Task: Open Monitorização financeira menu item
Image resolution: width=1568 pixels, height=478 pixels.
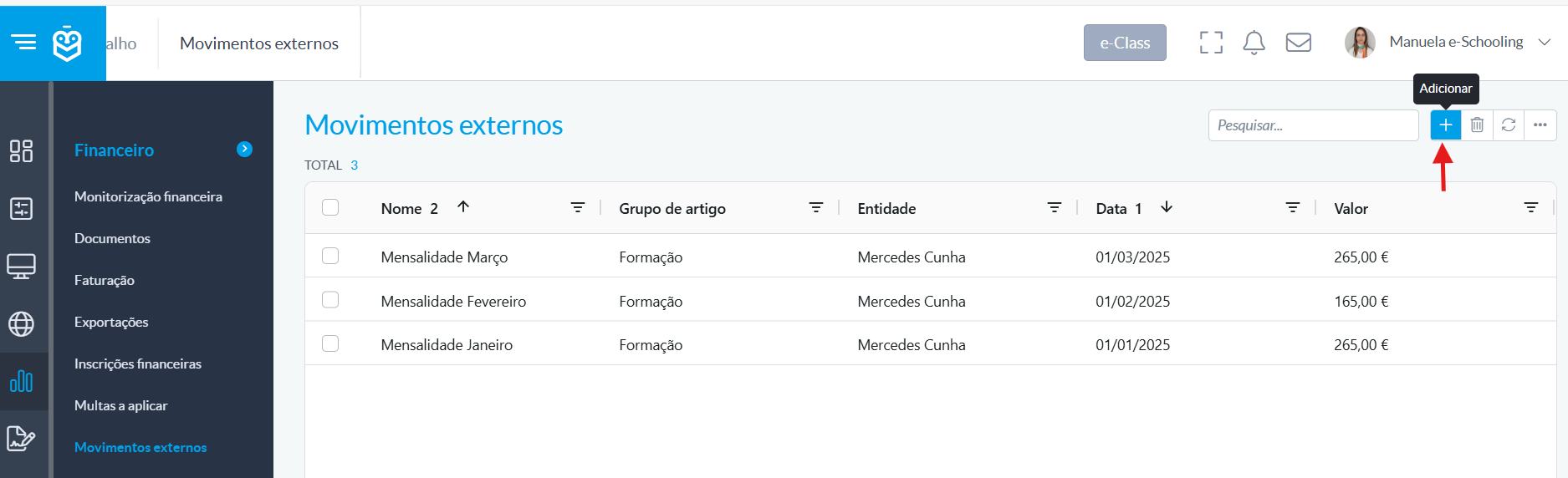Action: pyautogui.click(x=148, y=196)
